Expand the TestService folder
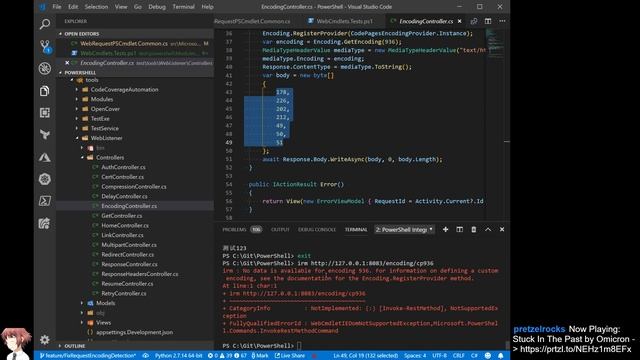 (x=104, y=128)
